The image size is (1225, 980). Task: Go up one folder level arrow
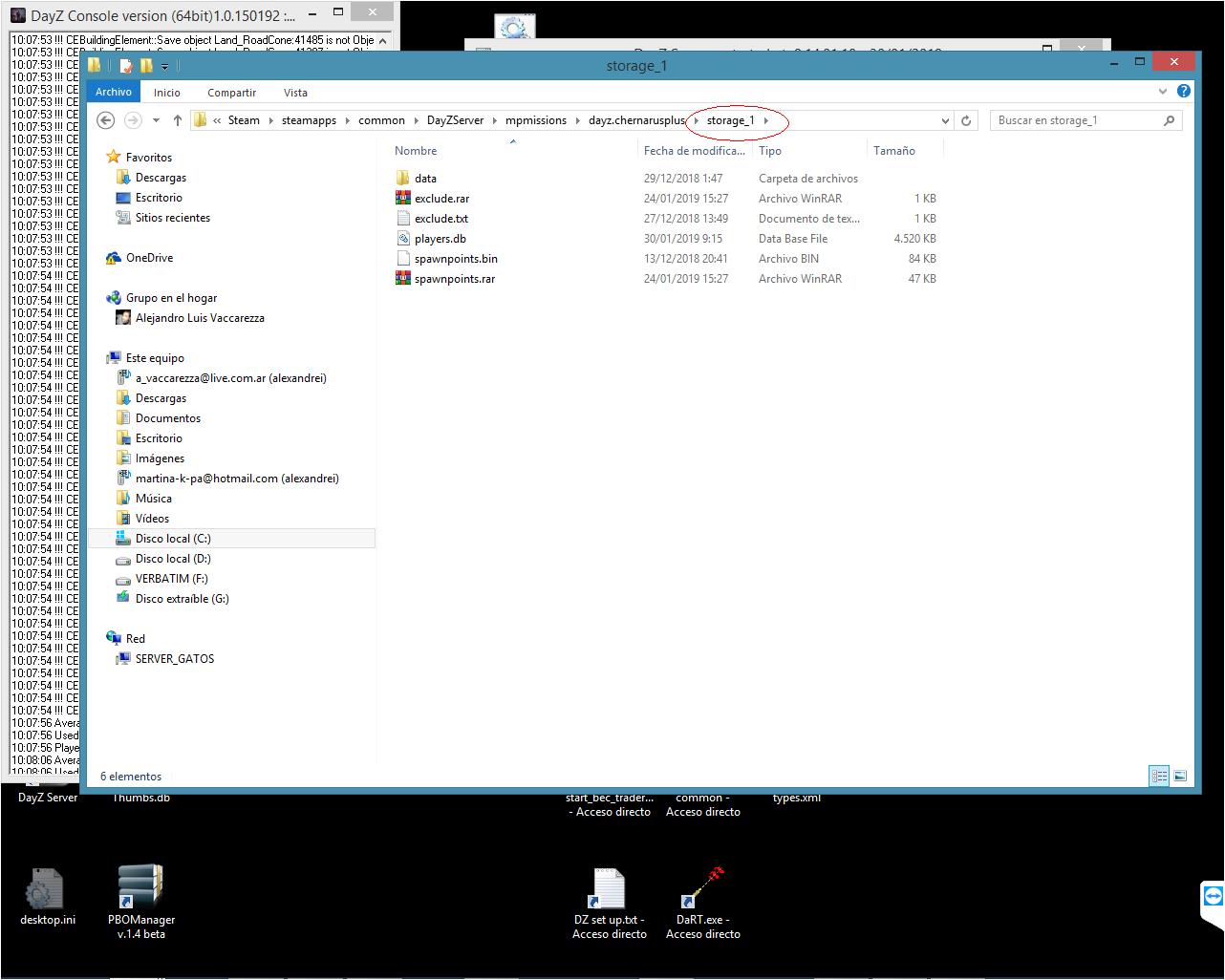click(x=178, y=120)
